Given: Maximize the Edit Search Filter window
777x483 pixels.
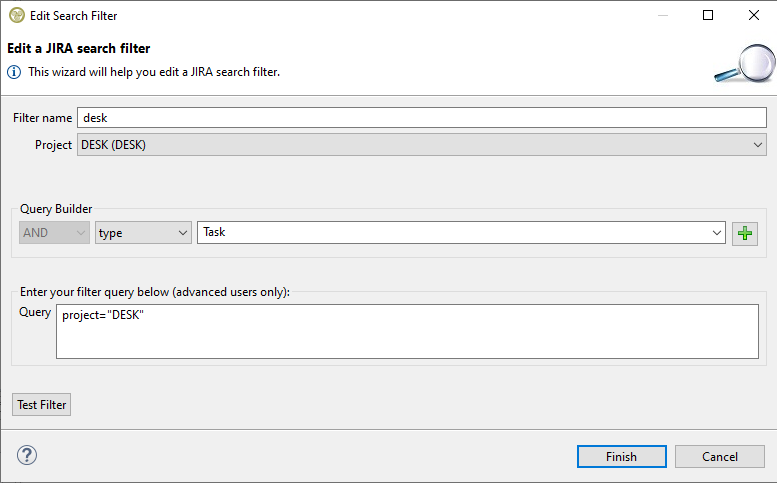Looking at the screenshot, I should (x=708, y=16).
